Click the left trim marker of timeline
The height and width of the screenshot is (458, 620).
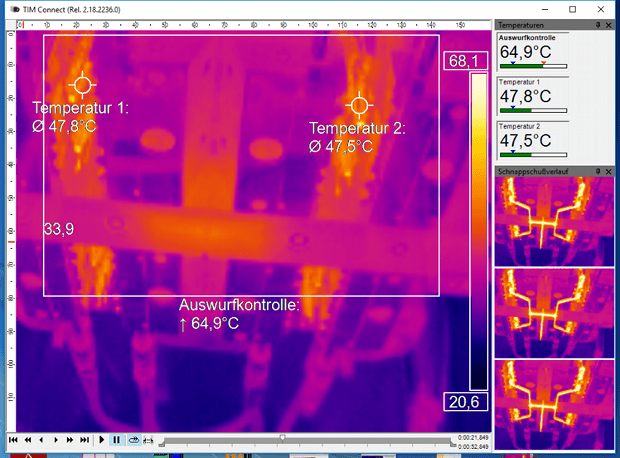(x=162, y=445)
